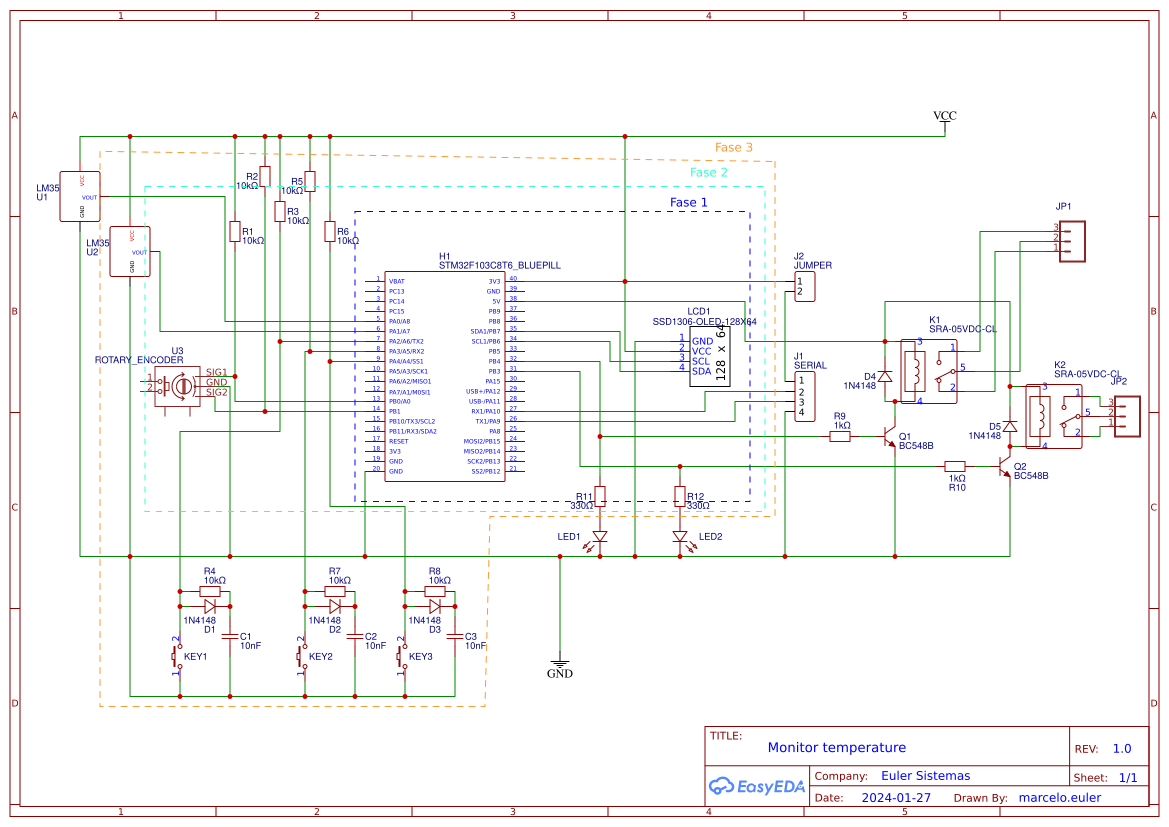Click the Fase 1 region label
Image resolution: width=1169 pixels, height=827 pixels.
(x=688, y=202)
